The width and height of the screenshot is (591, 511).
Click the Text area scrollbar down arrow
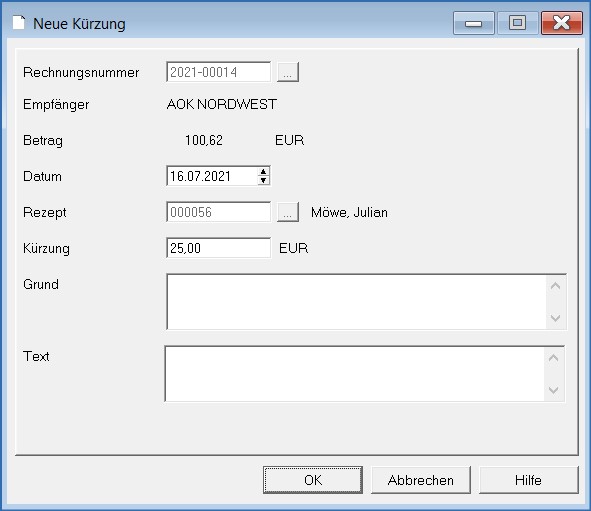tap(553, 390)
